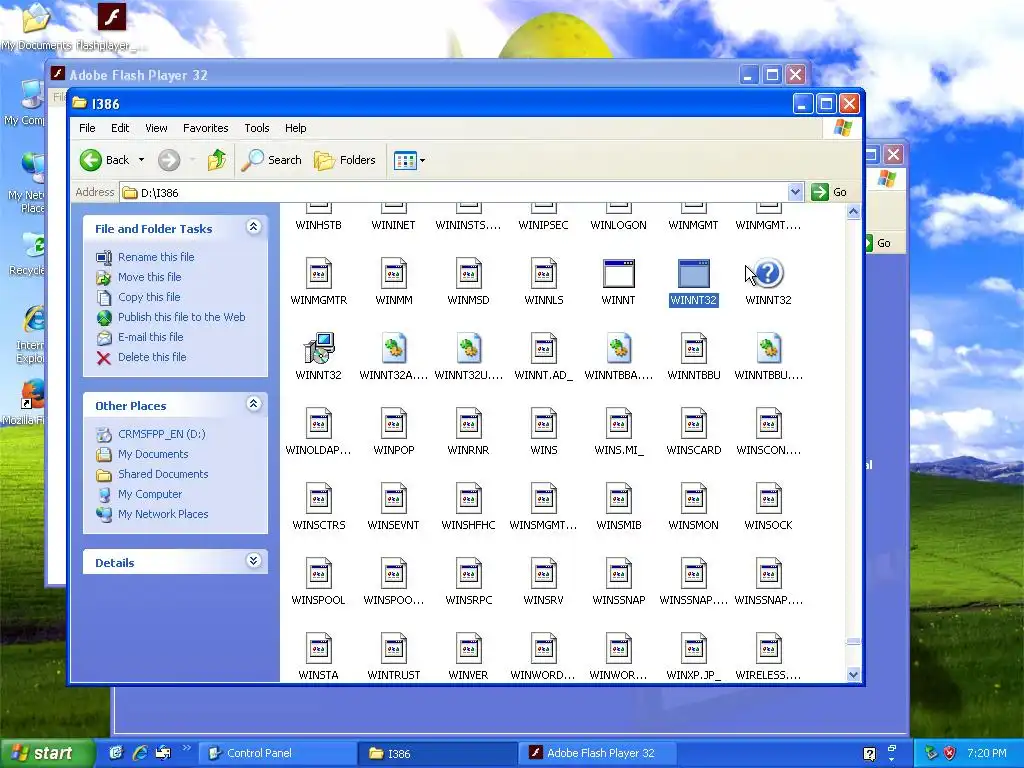This screenshot has height=768, width=1024.
Task: Click the file list scroll up arrow
Action: 853,212
